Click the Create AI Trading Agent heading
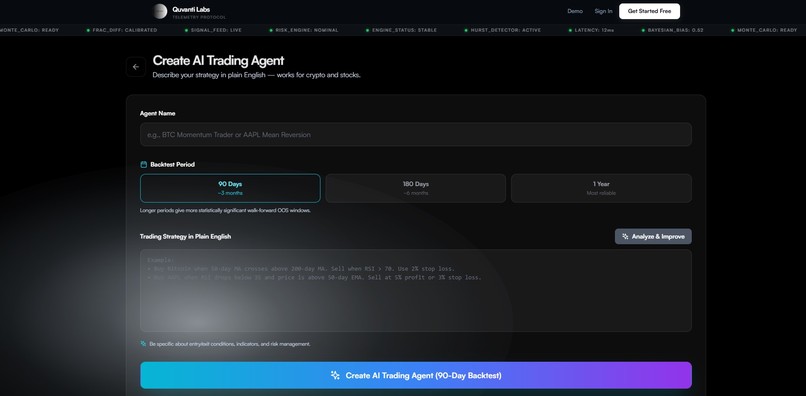This screenshot has height=396, width=806. click(218, 61)
